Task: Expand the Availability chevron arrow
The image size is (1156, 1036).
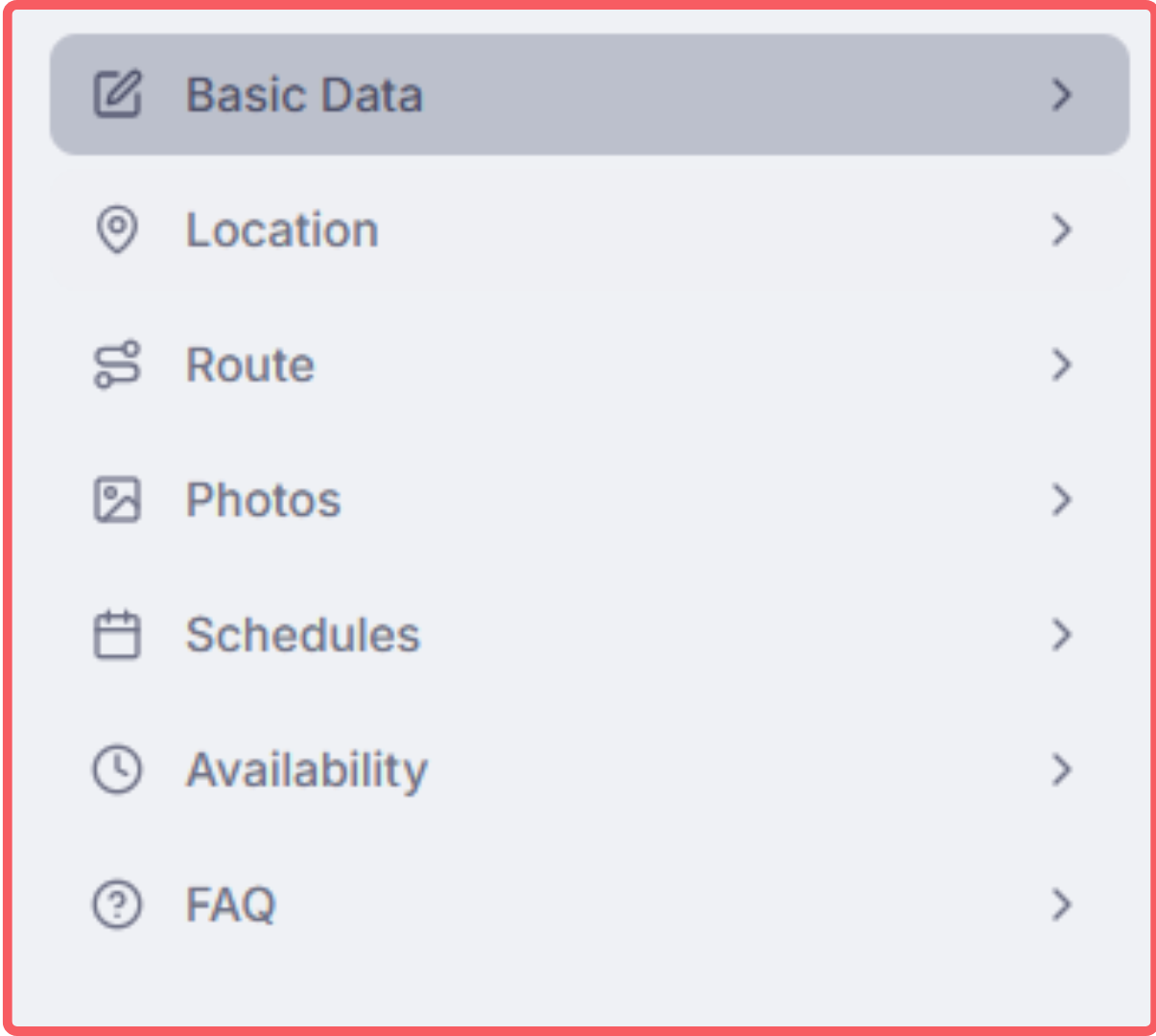Action: coord(1061,769)
